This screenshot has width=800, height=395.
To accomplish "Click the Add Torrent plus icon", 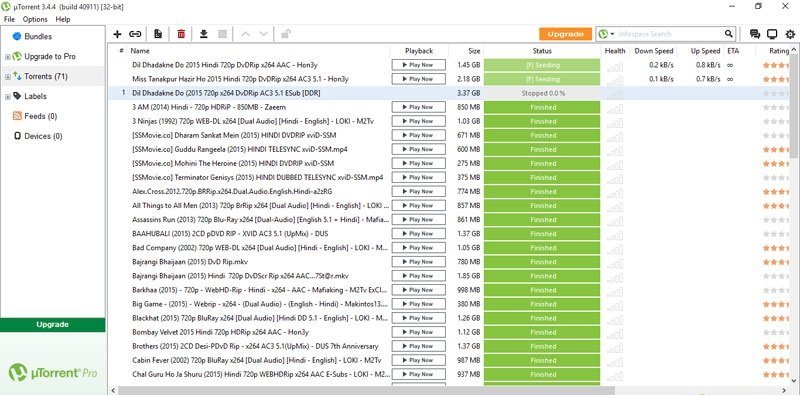I will click(117, 34).
